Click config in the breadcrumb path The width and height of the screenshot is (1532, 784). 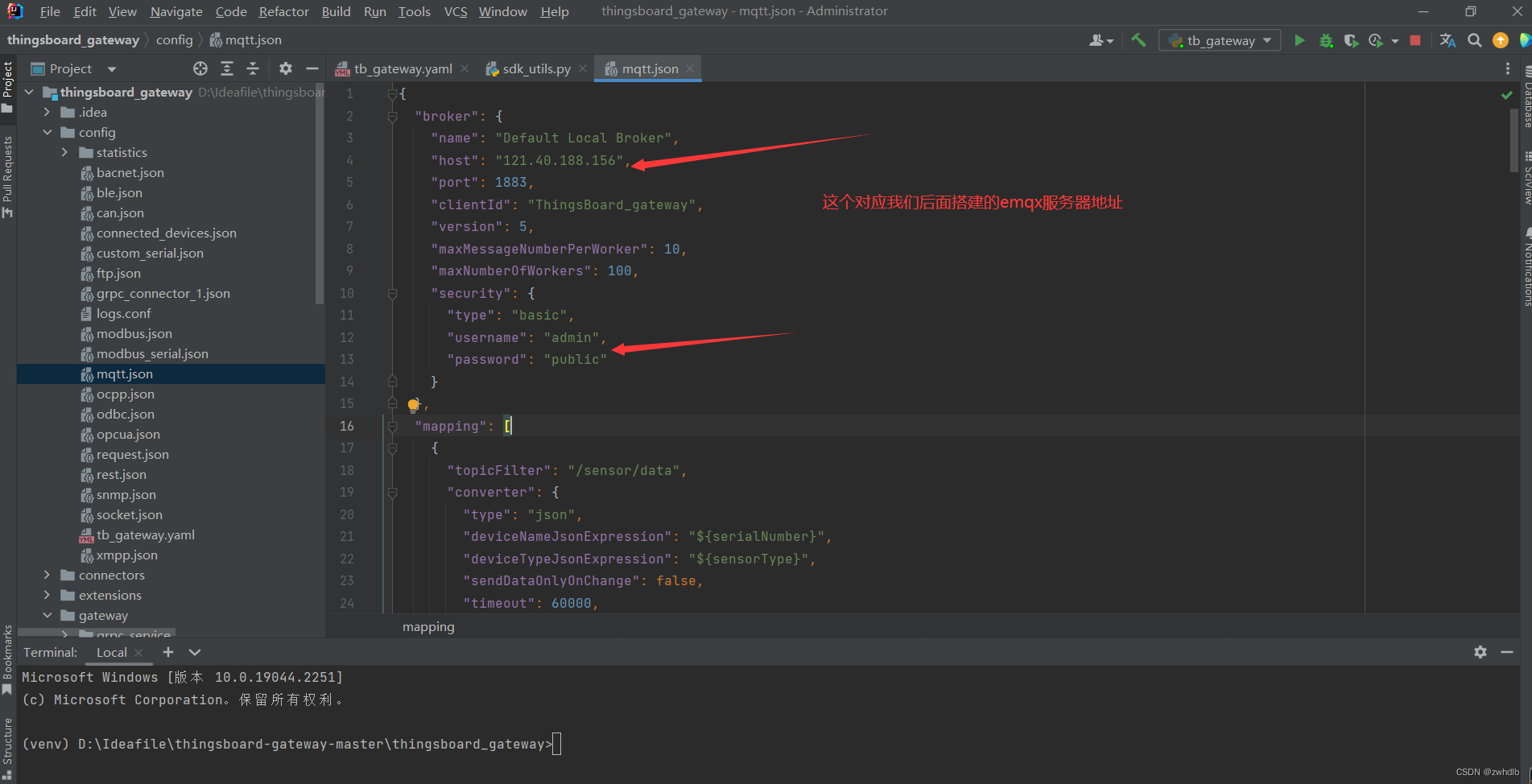174,40
